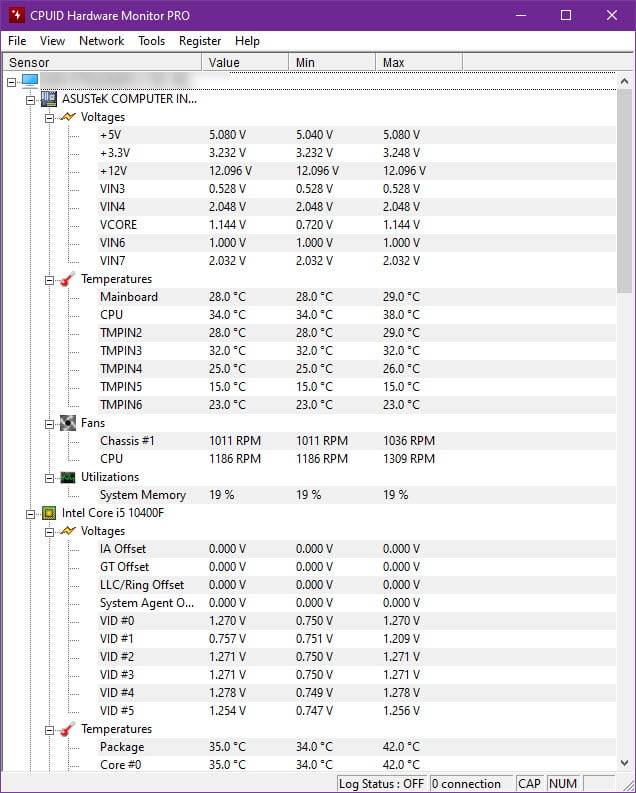This screenshot has width=636, height=793.
Task: Click the Min column header
Action: pos(332,62)
